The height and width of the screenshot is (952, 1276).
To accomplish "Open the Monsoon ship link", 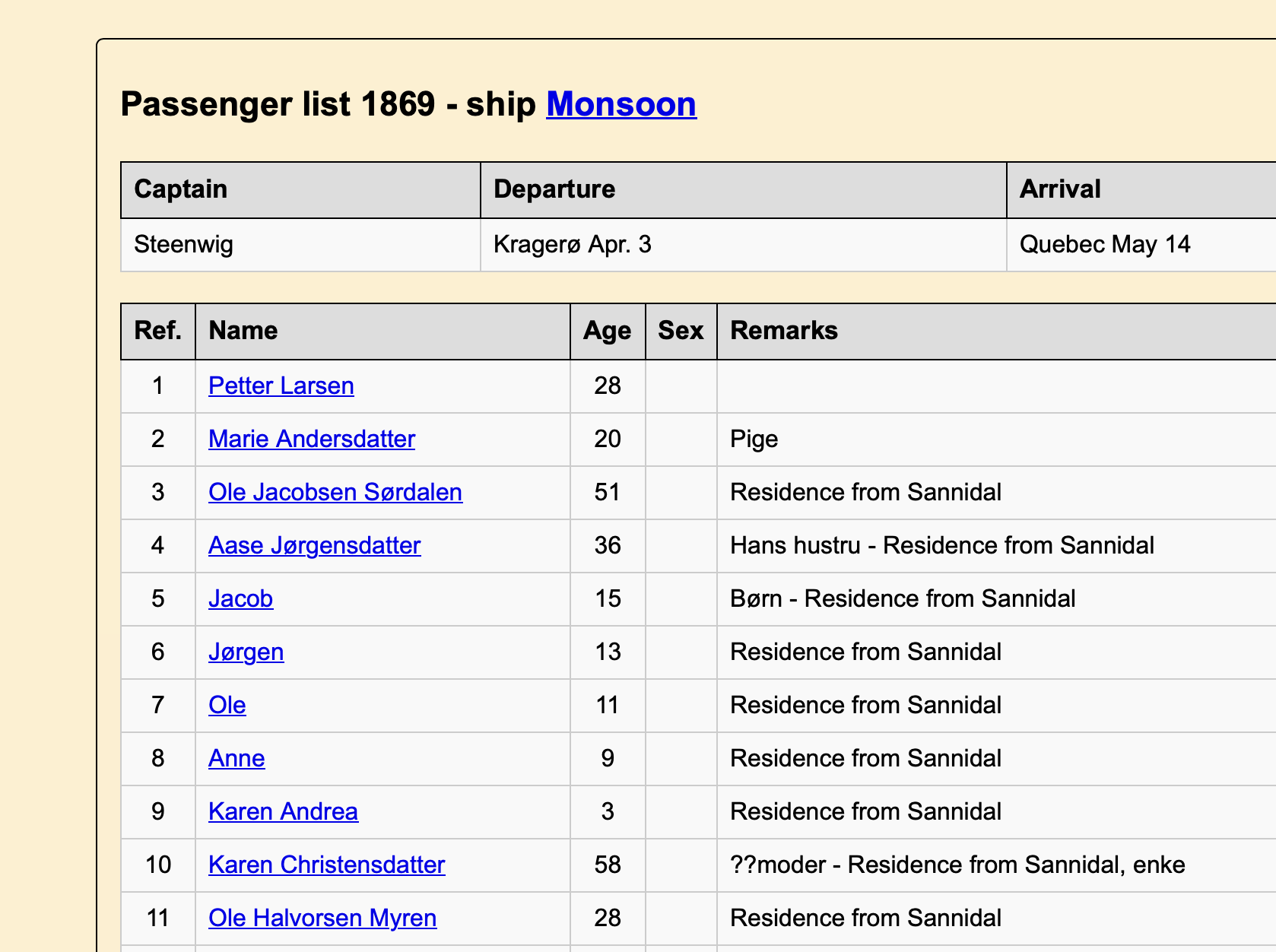I will tap(621, 104).
